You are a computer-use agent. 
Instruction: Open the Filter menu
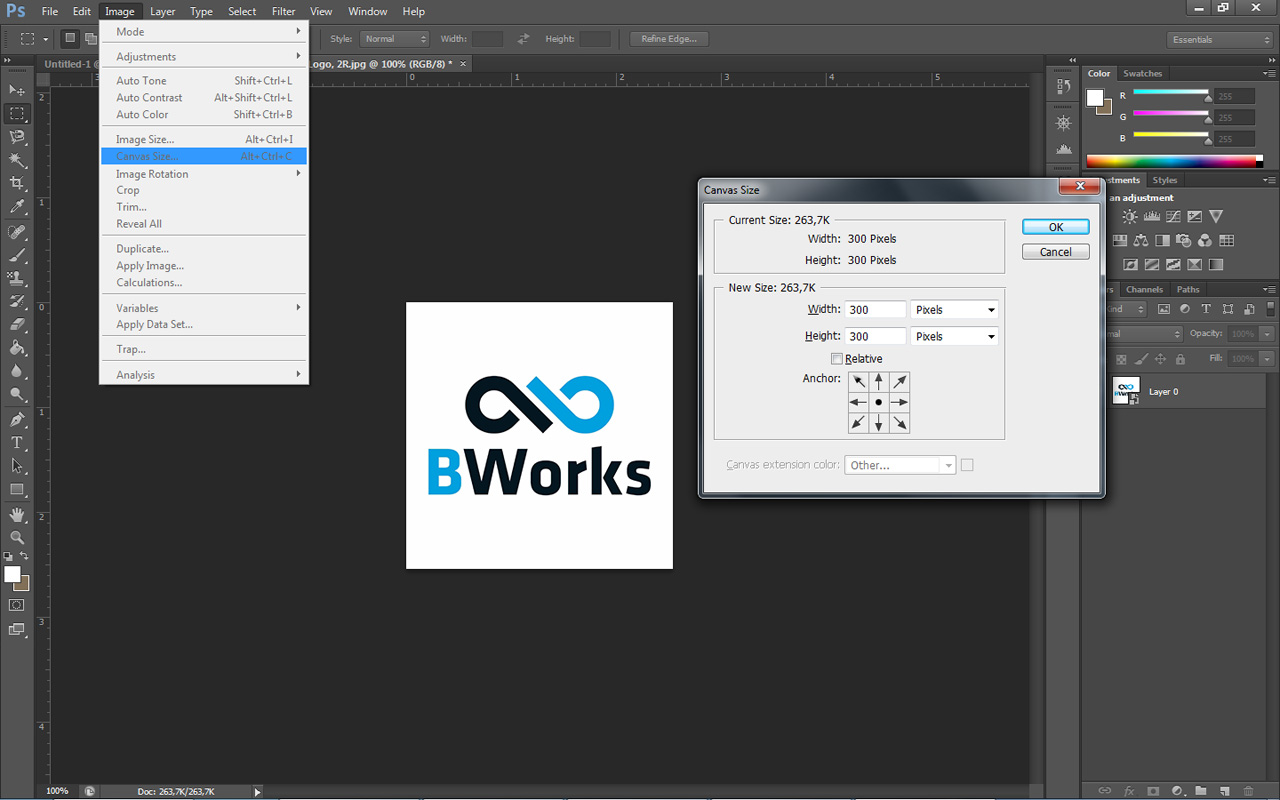pyautogui.click(x=283, y=11)
